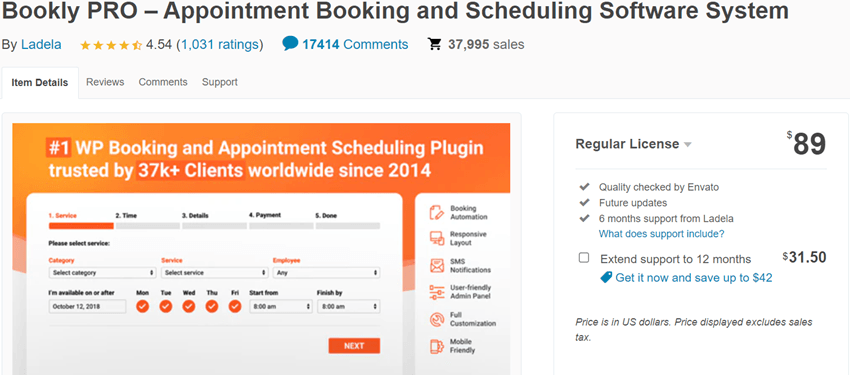
Task: Click the Full Customization icon
Action: pyautogui.click(x=436, y=319)
